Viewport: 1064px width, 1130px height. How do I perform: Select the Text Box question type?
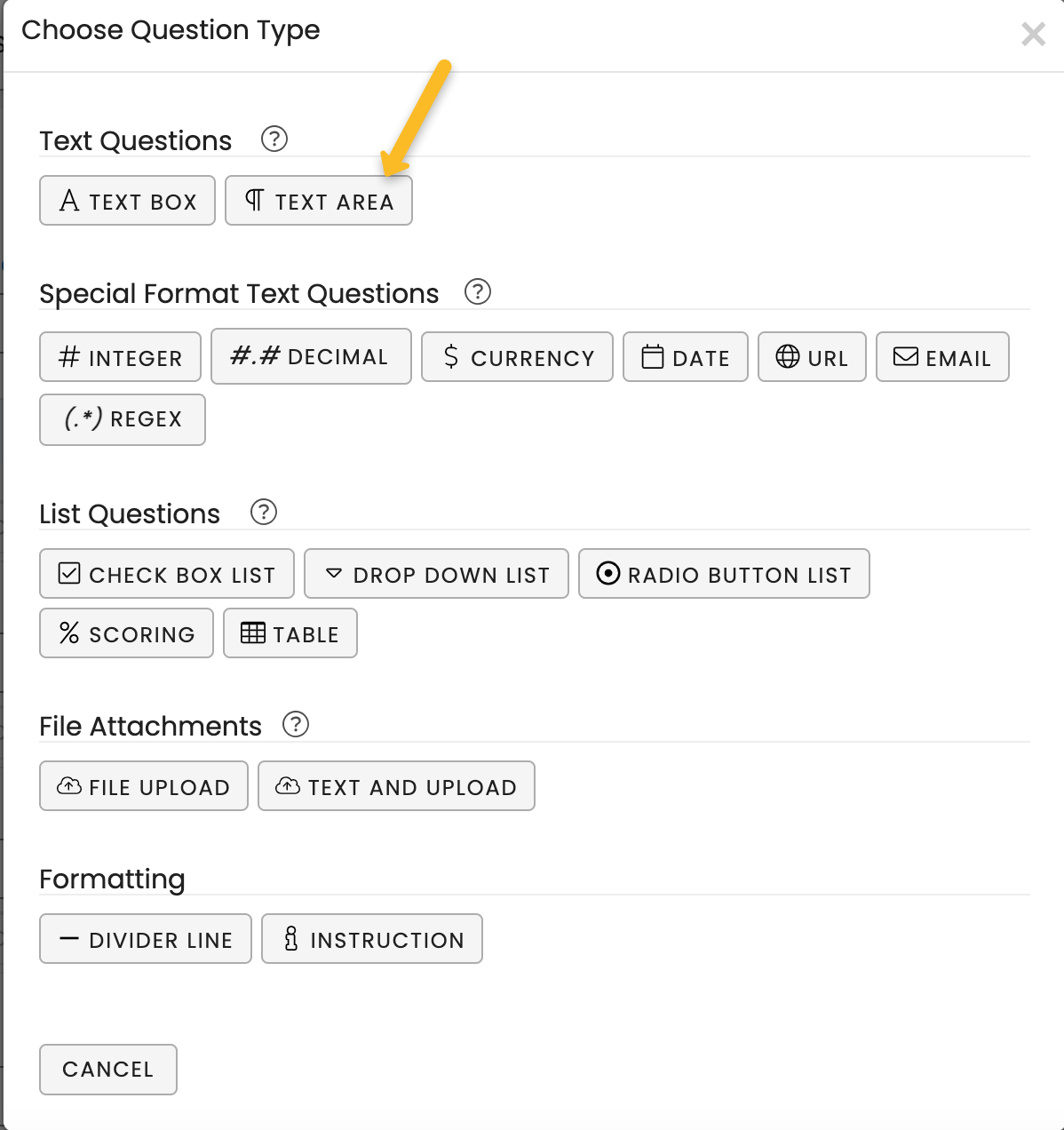tap(127, 200)
